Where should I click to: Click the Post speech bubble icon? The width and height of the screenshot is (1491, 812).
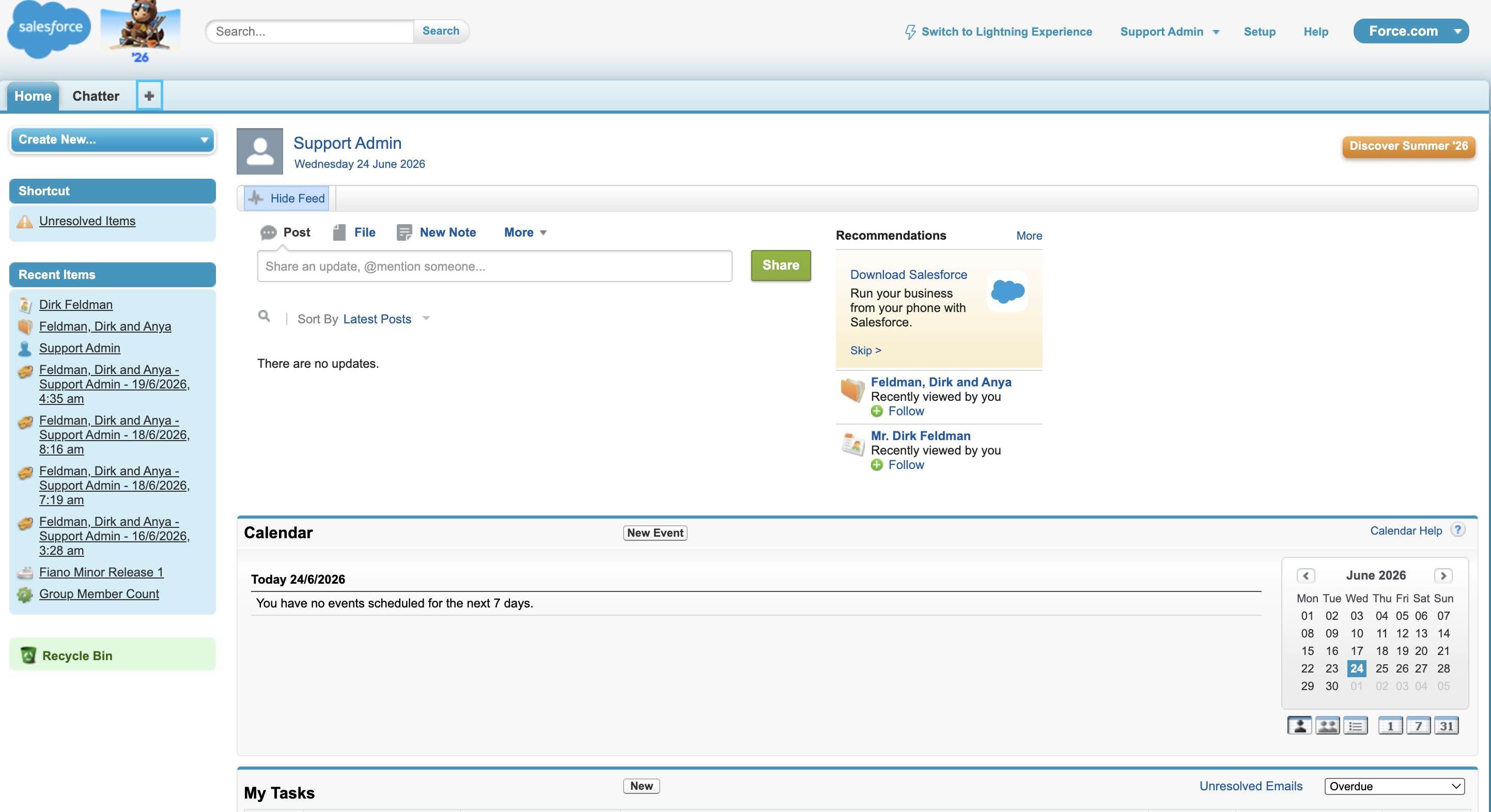point(268,232)
